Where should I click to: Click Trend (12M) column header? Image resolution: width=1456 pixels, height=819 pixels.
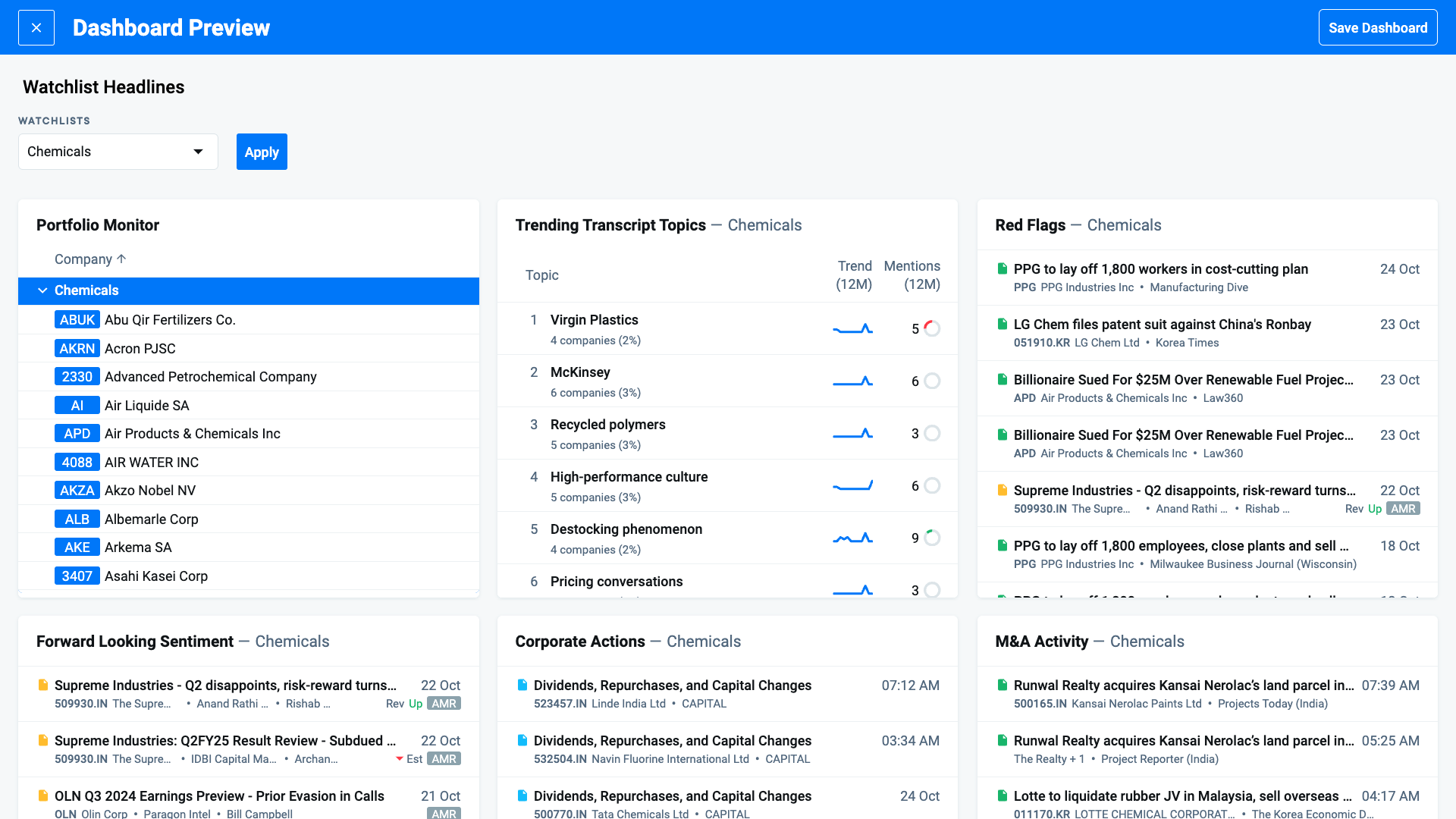[x=854, y=275]
